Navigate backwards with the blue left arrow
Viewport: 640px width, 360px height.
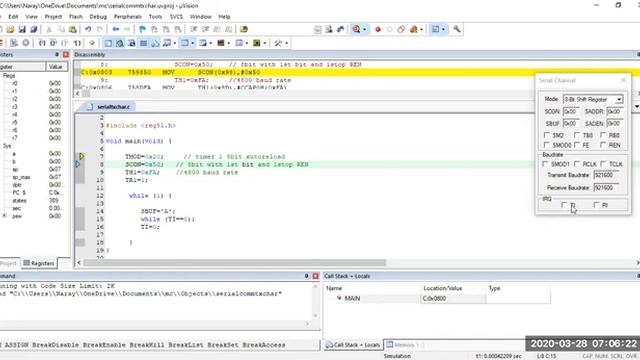(116, 29)
